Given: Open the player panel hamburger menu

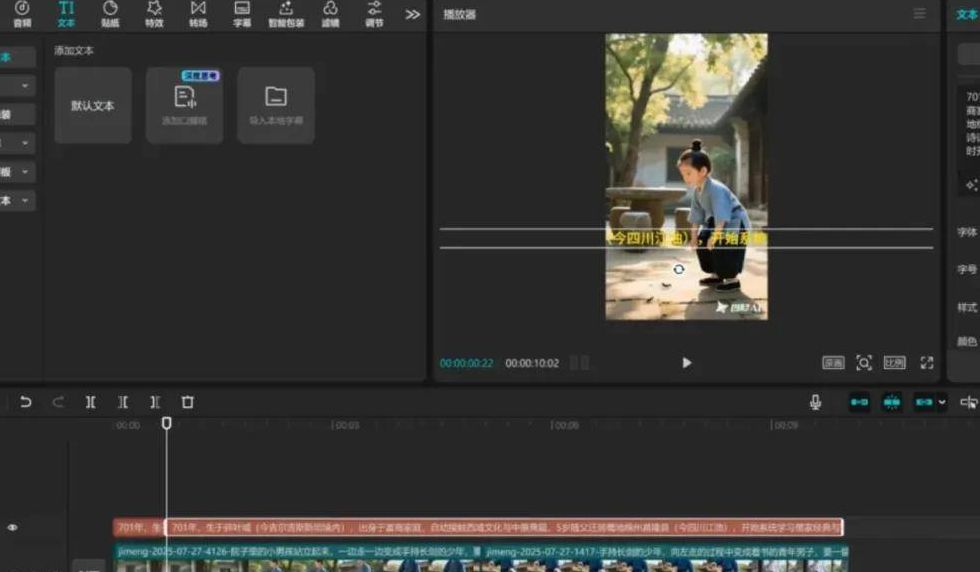Looking at the screenshot, I should (919, 14).
